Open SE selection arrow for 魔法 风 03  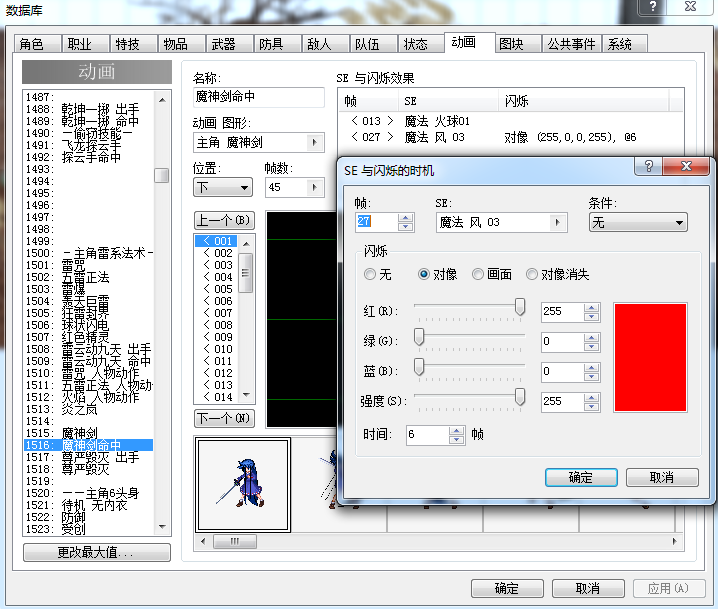pos(558,223)
